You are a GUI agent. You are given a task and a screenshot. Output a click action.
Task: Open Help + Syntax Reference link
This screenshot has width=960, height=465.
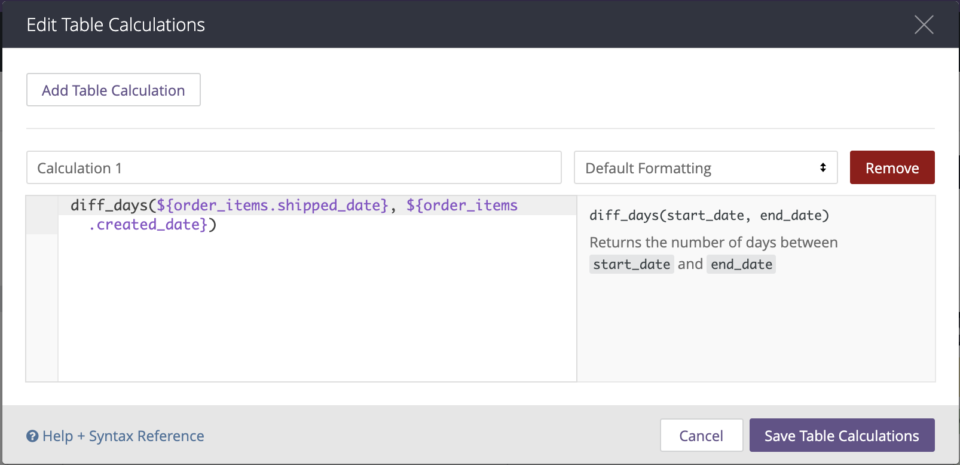point(115,436)
